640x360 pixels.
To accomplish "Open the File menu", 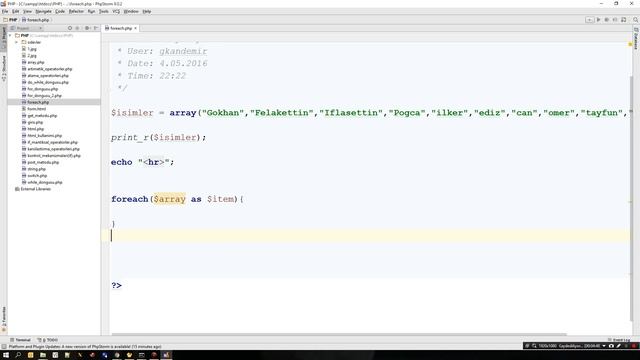I will click(5, 11).
